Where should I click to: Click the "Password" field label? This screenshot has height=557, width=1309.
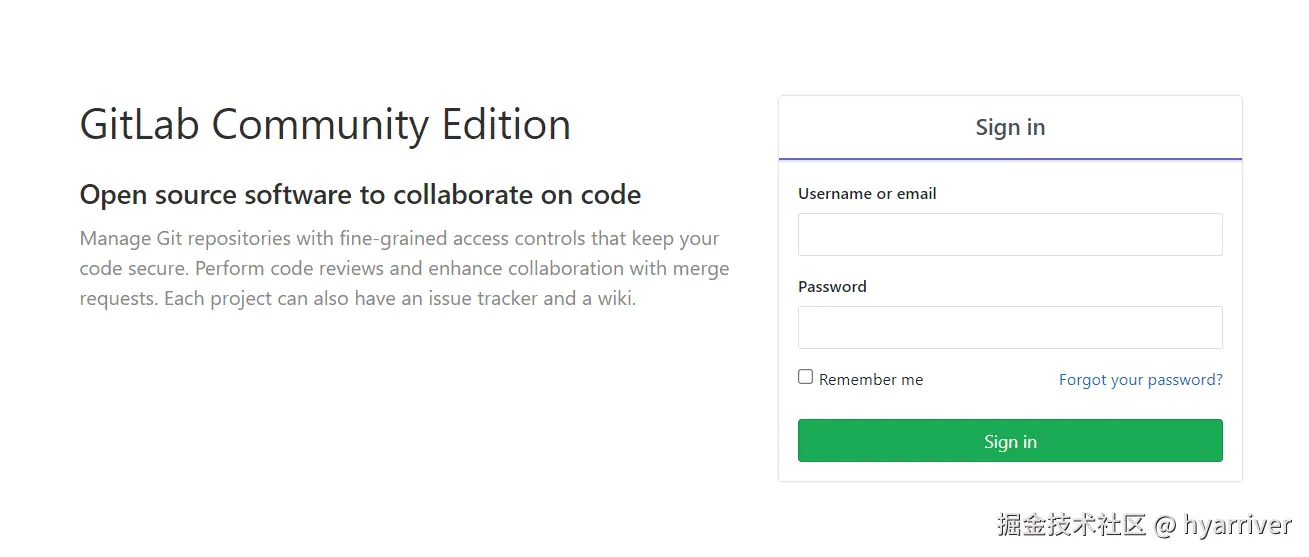coord(832,287)
